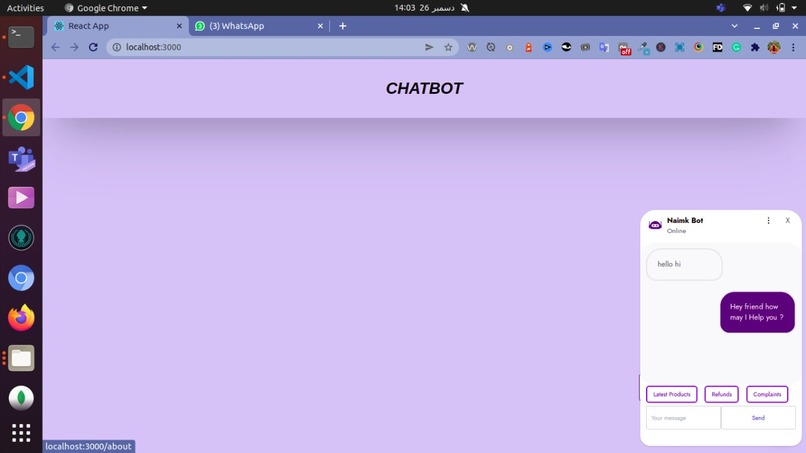Open the Chrome extensions puzzle menu

click(755, 47)
